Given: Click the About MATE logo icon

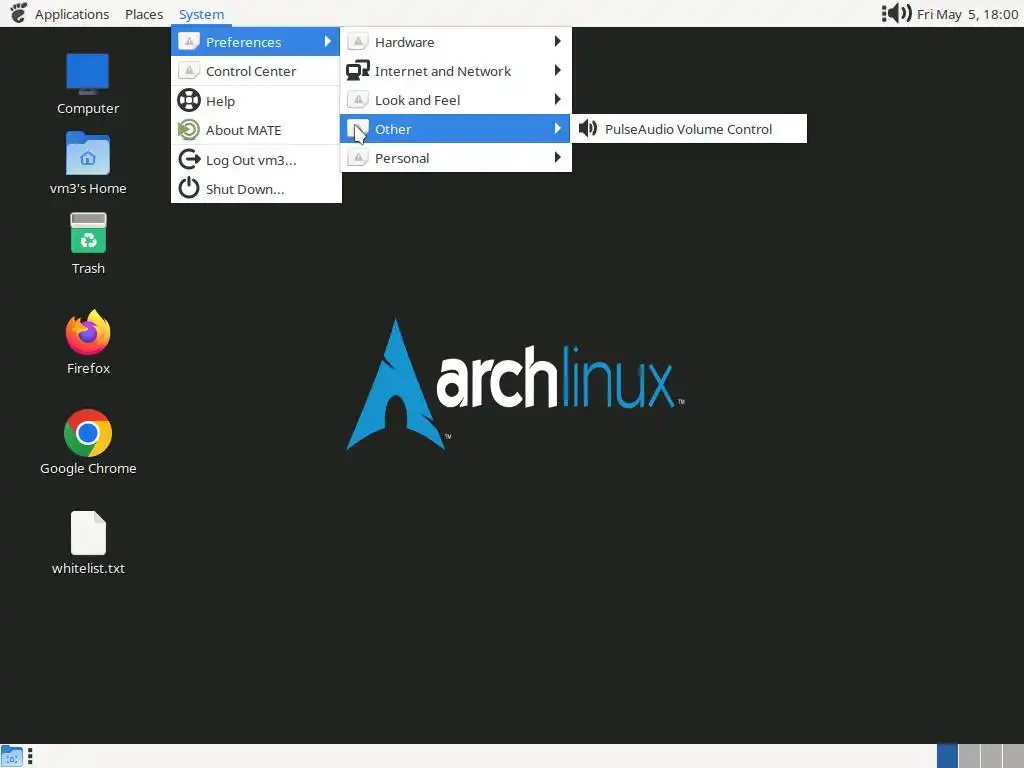Looking at the screenshot, I should (189, 129).
